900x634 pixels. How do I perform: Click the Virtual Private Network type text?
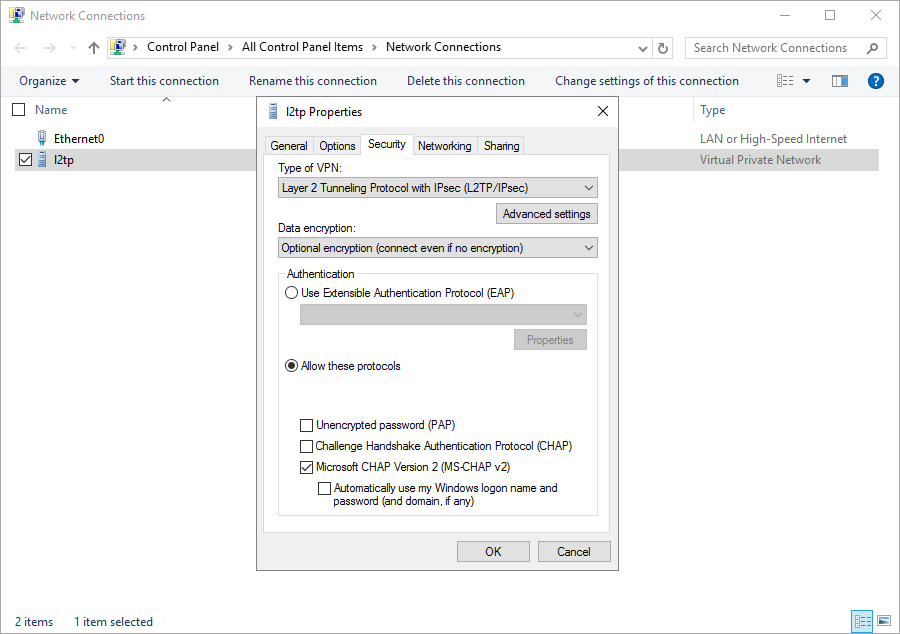tap(760, 160)
